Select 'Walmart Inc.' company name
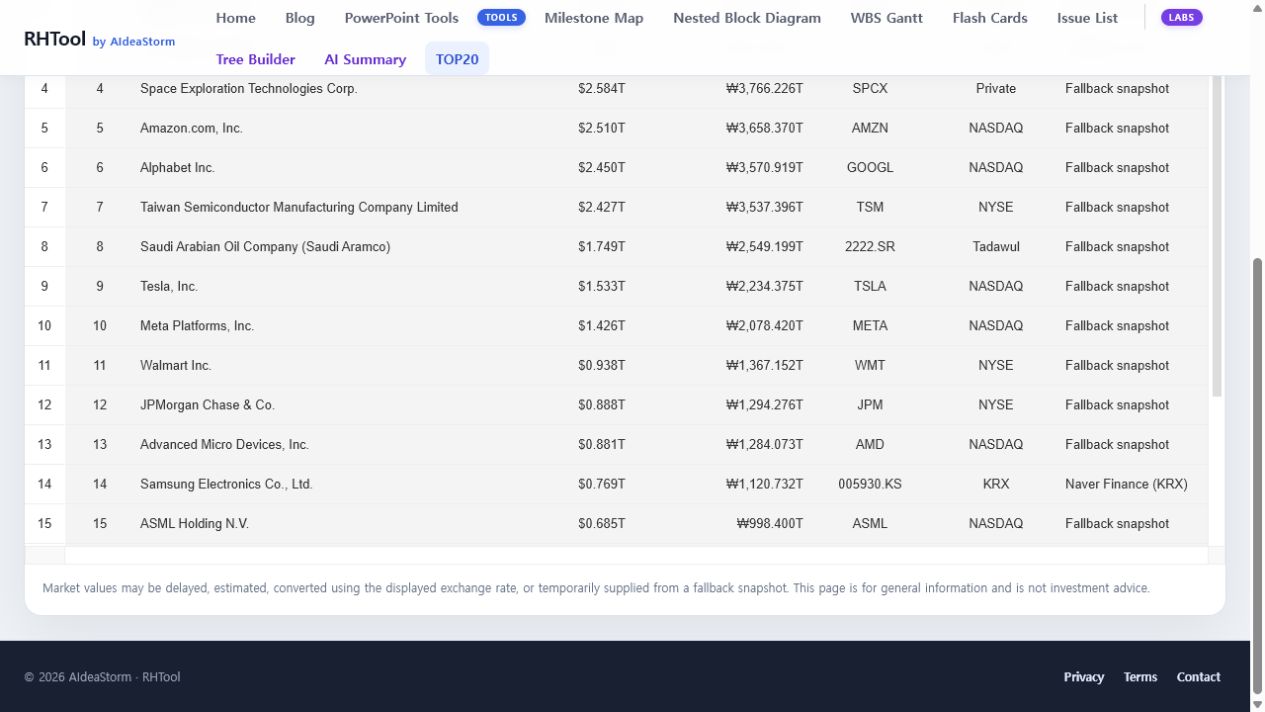1265x712 pixels. (176, 365)
